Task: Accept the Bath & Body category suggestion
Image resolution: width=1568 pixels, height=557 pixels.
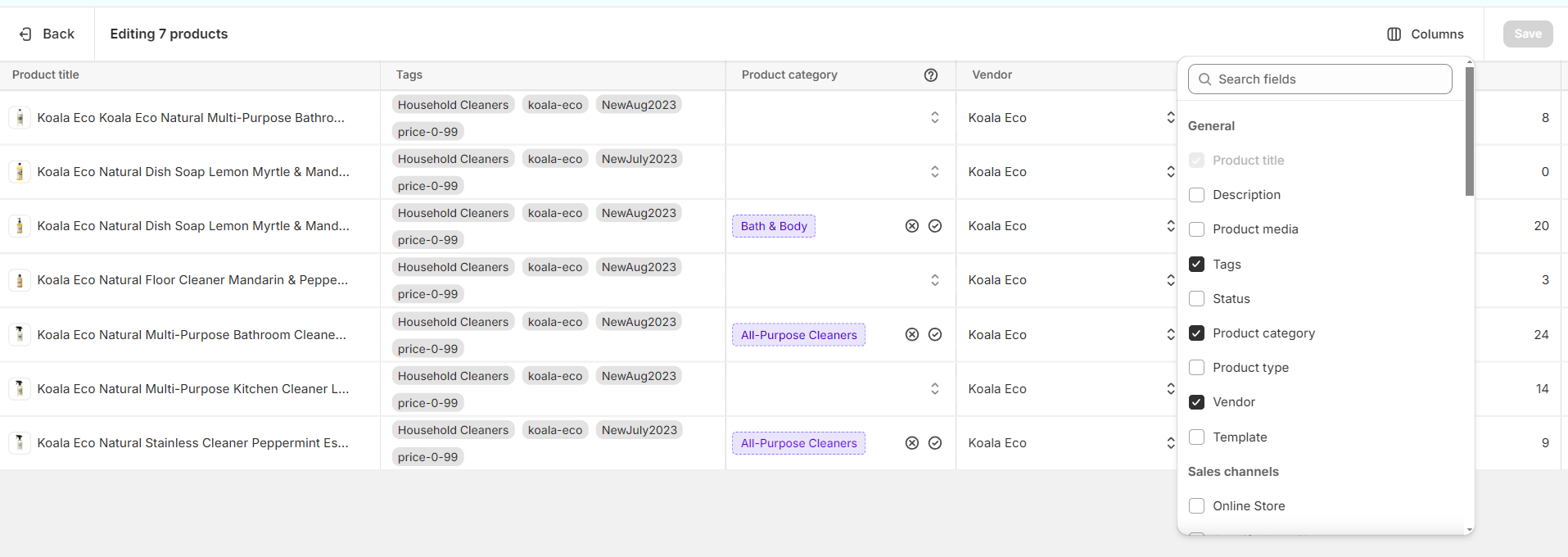Action: [935, 226]
